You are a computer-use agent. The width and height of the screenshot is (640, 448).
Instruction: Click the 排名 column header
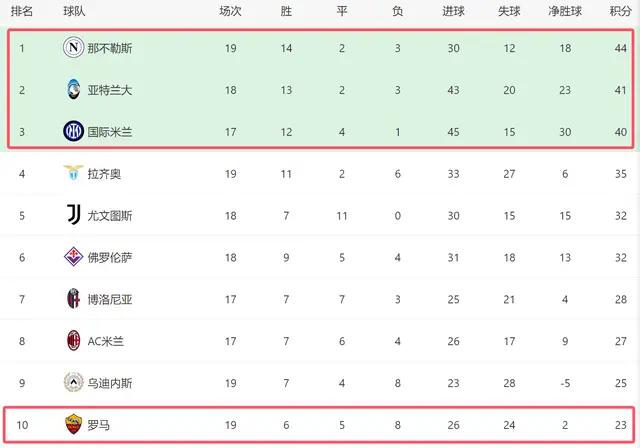coord(22,11)
